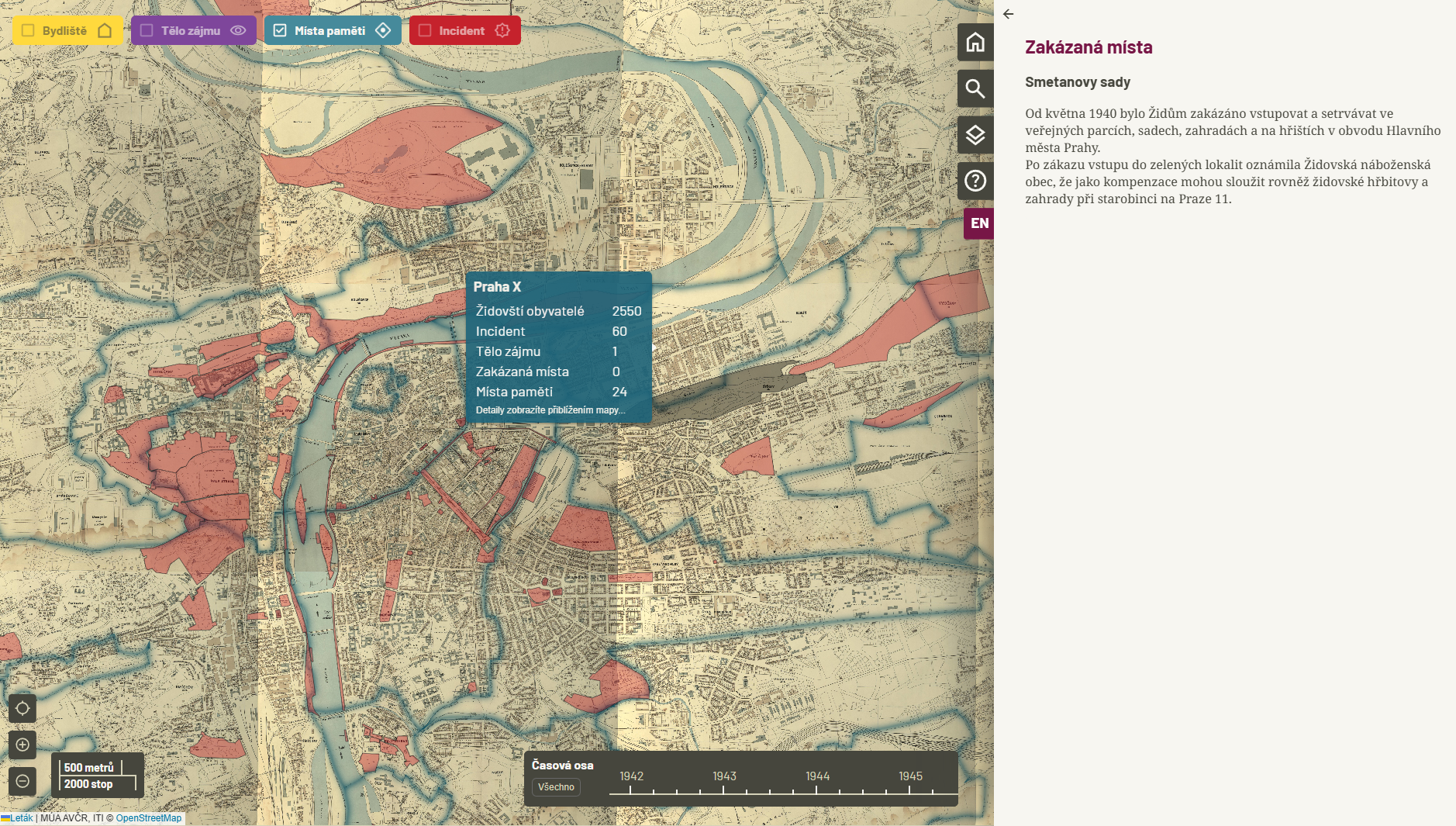Toggle the Tělo zájmu checkbox
This screenshot has height=826, width=1456.
tap(147, 30)
